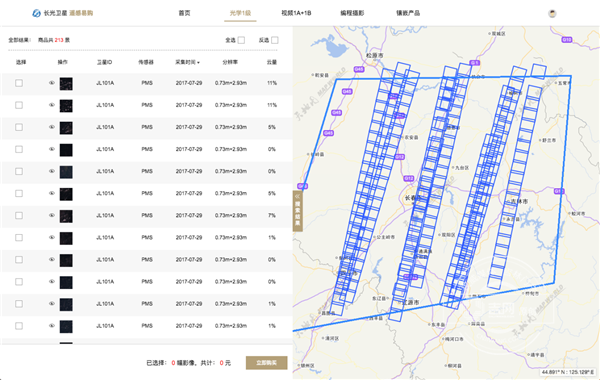
Task: Click the 长光卫星 logo icon
Action: 36,13
